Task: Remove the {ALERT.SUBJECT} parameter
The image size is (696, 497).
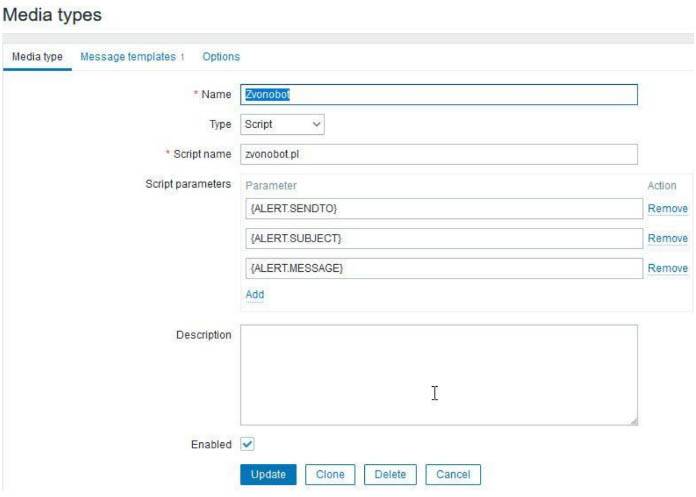Action: [x=667, y=239]
